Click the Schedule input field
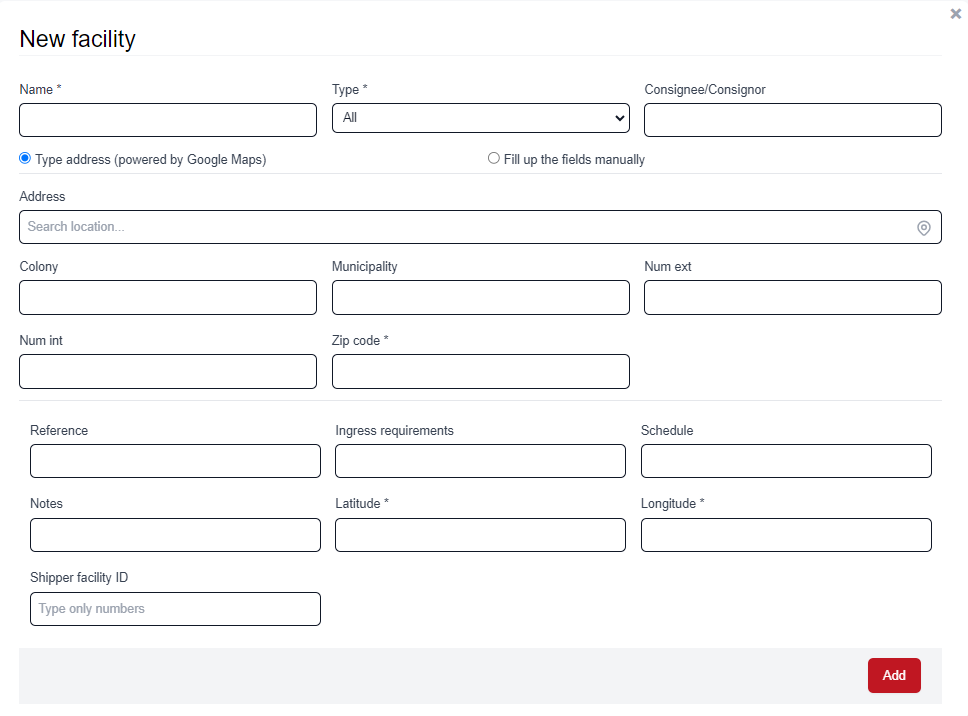 pos(786,461)
